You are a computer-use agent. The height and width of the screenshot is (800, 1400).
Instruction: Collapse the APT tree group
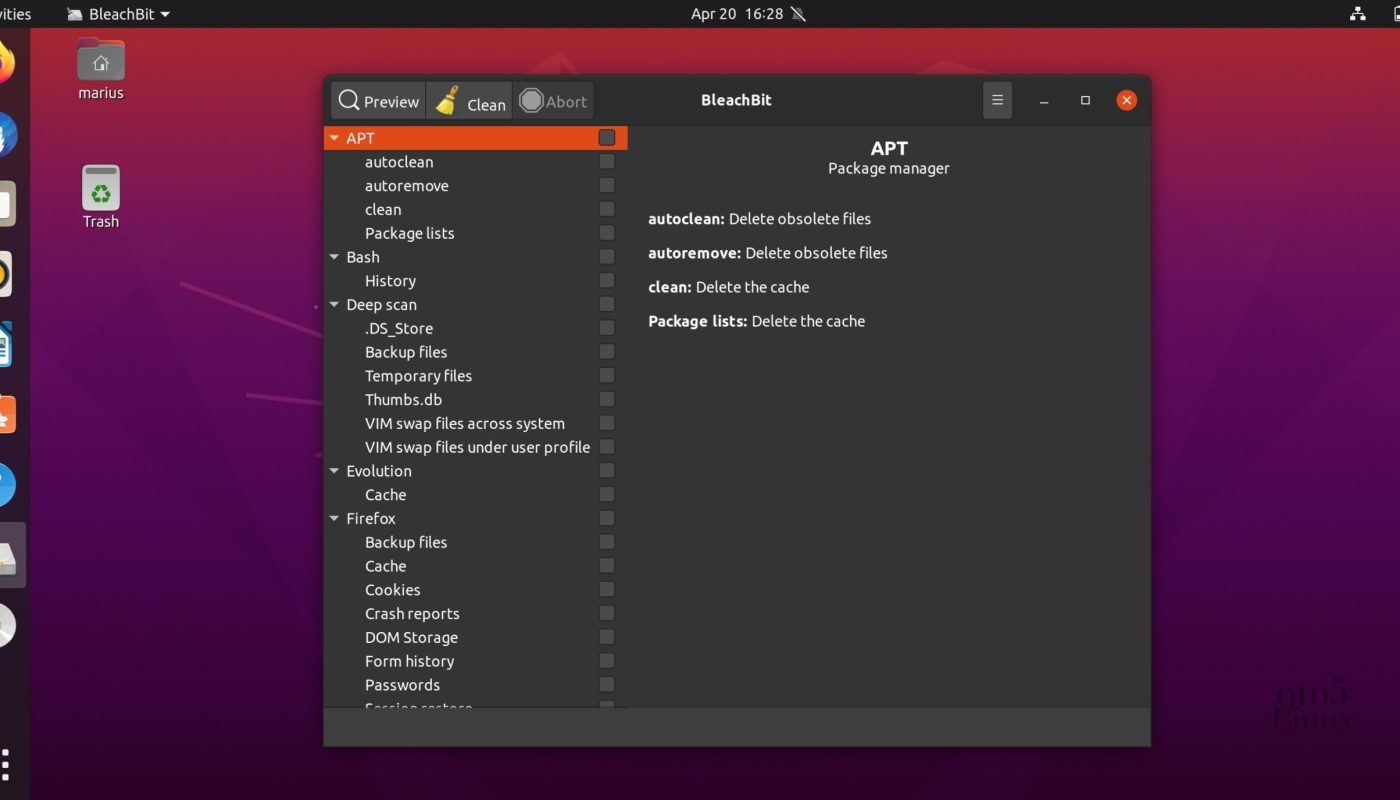tap(334, 138)
